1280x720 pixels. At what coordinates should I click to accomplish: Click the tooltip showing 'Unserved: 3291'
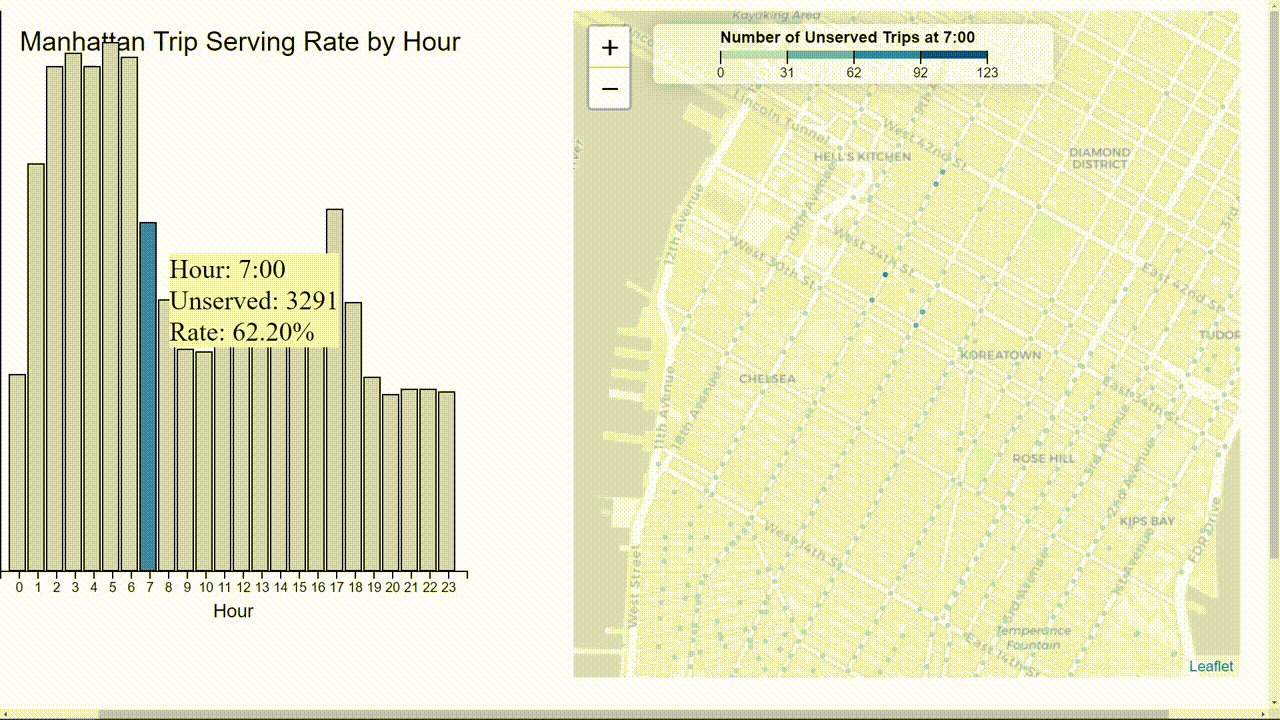click(256, 298)
